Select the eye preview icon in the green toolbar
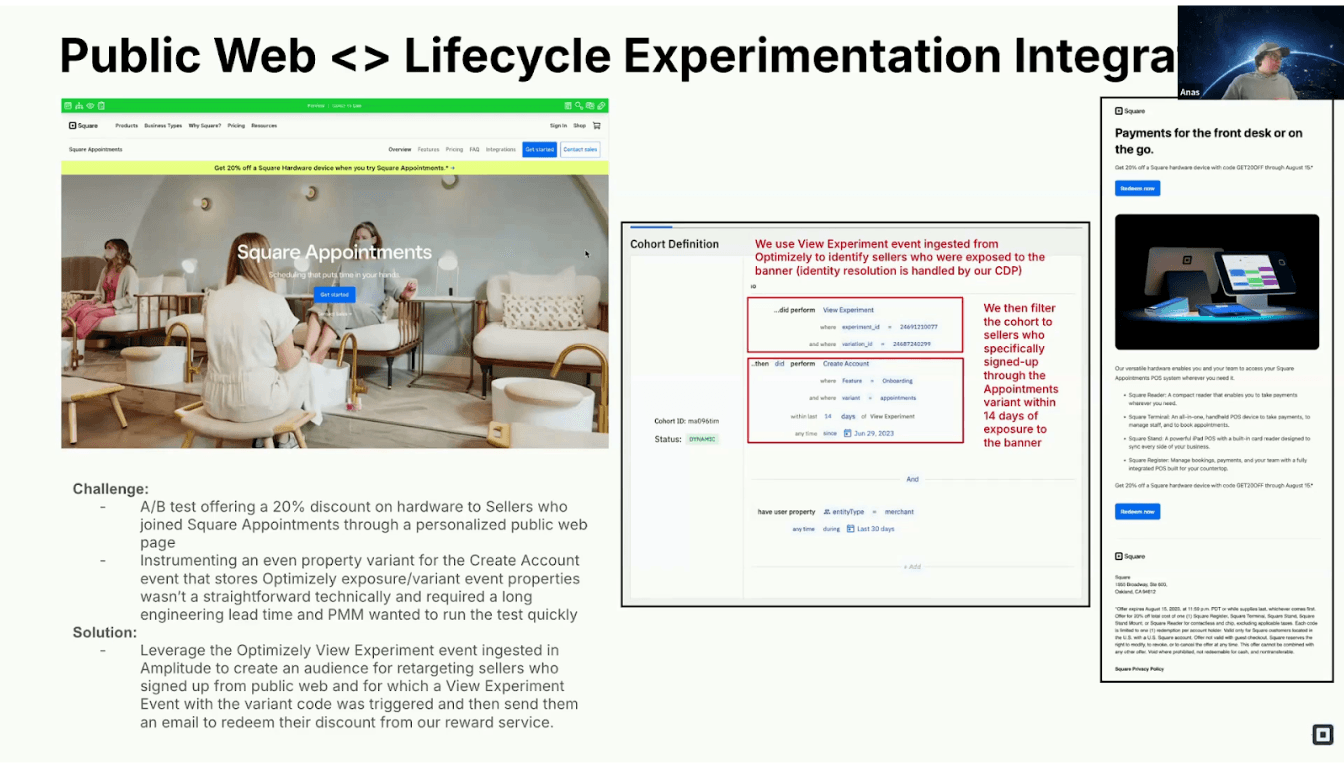 tap(90, 105)
